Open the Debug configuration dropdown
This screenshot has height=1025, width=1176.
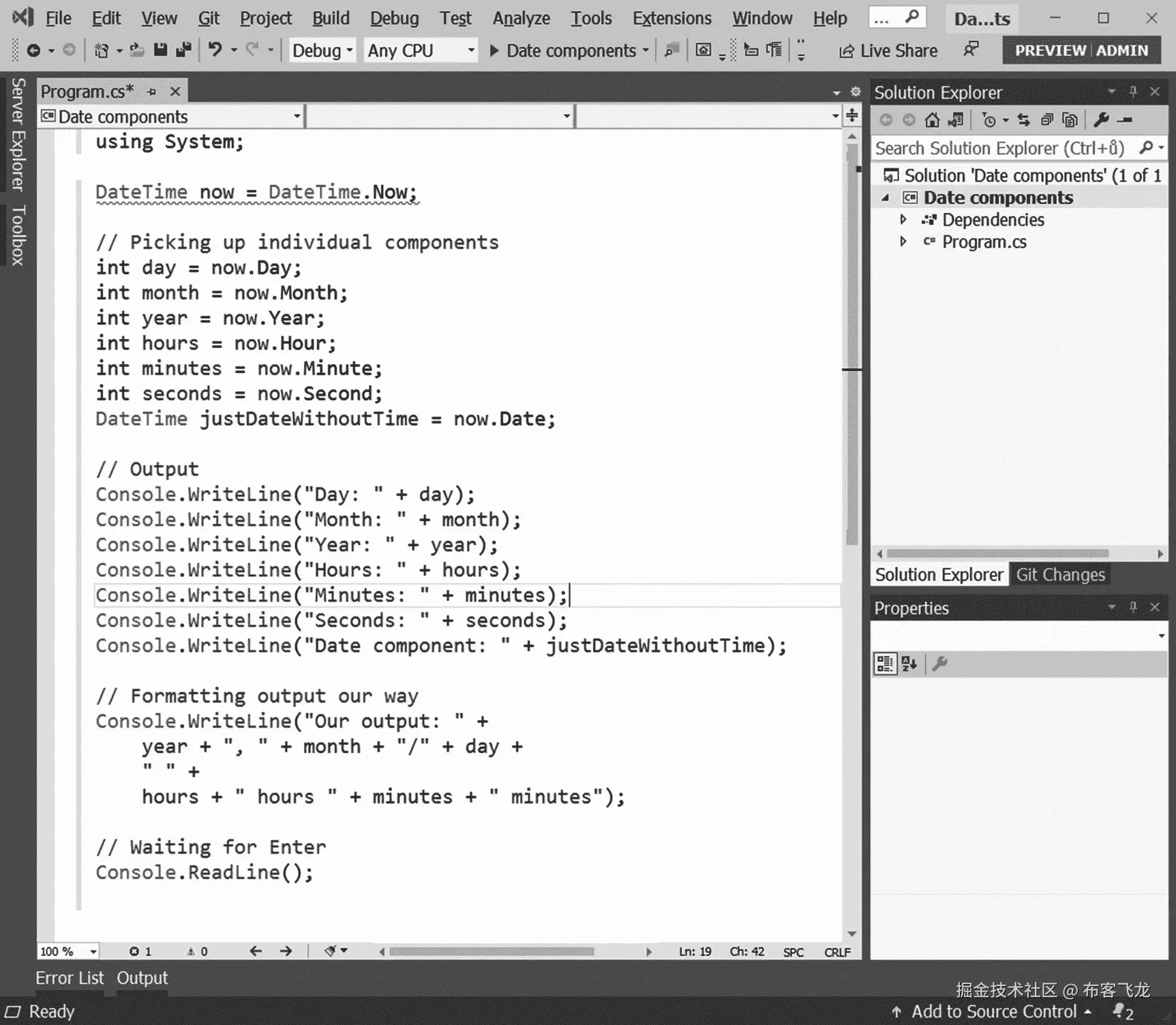coord(322,50)
